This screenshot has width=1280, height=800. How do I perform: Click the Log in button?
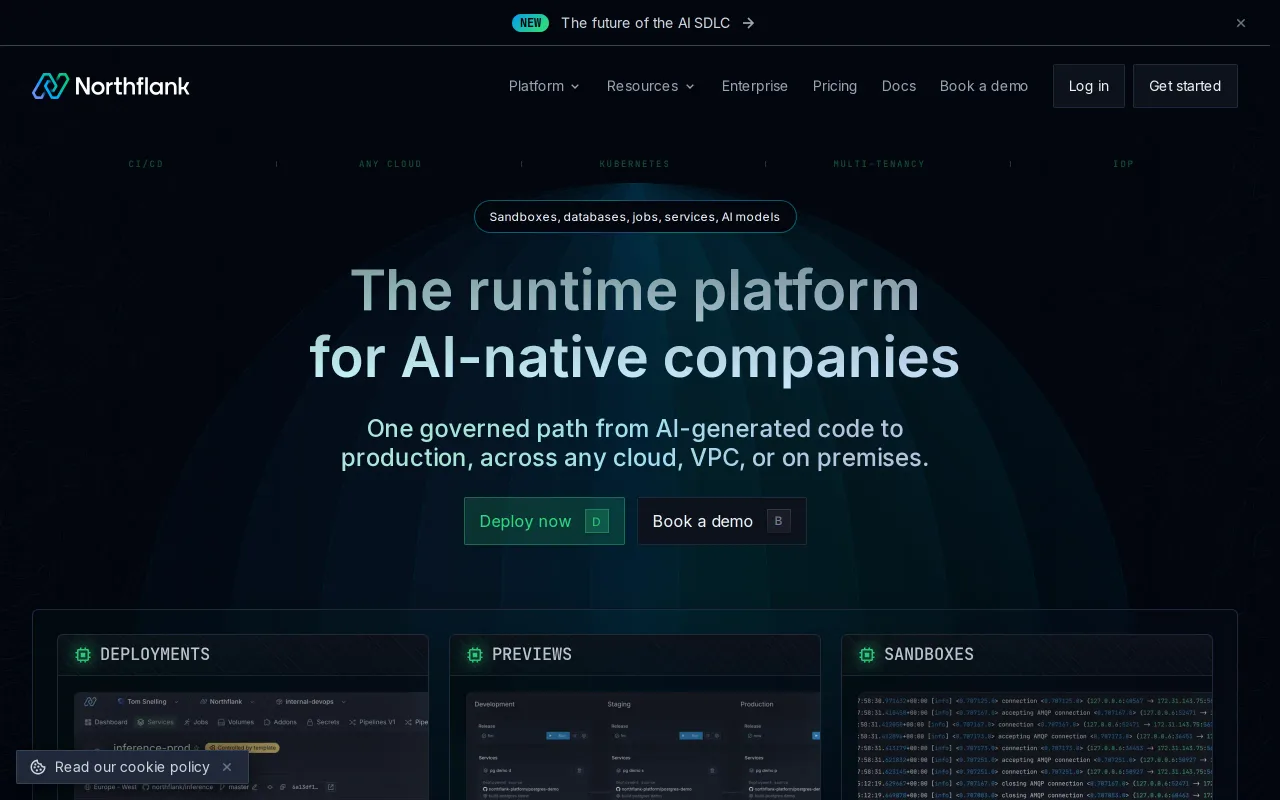1089,86
